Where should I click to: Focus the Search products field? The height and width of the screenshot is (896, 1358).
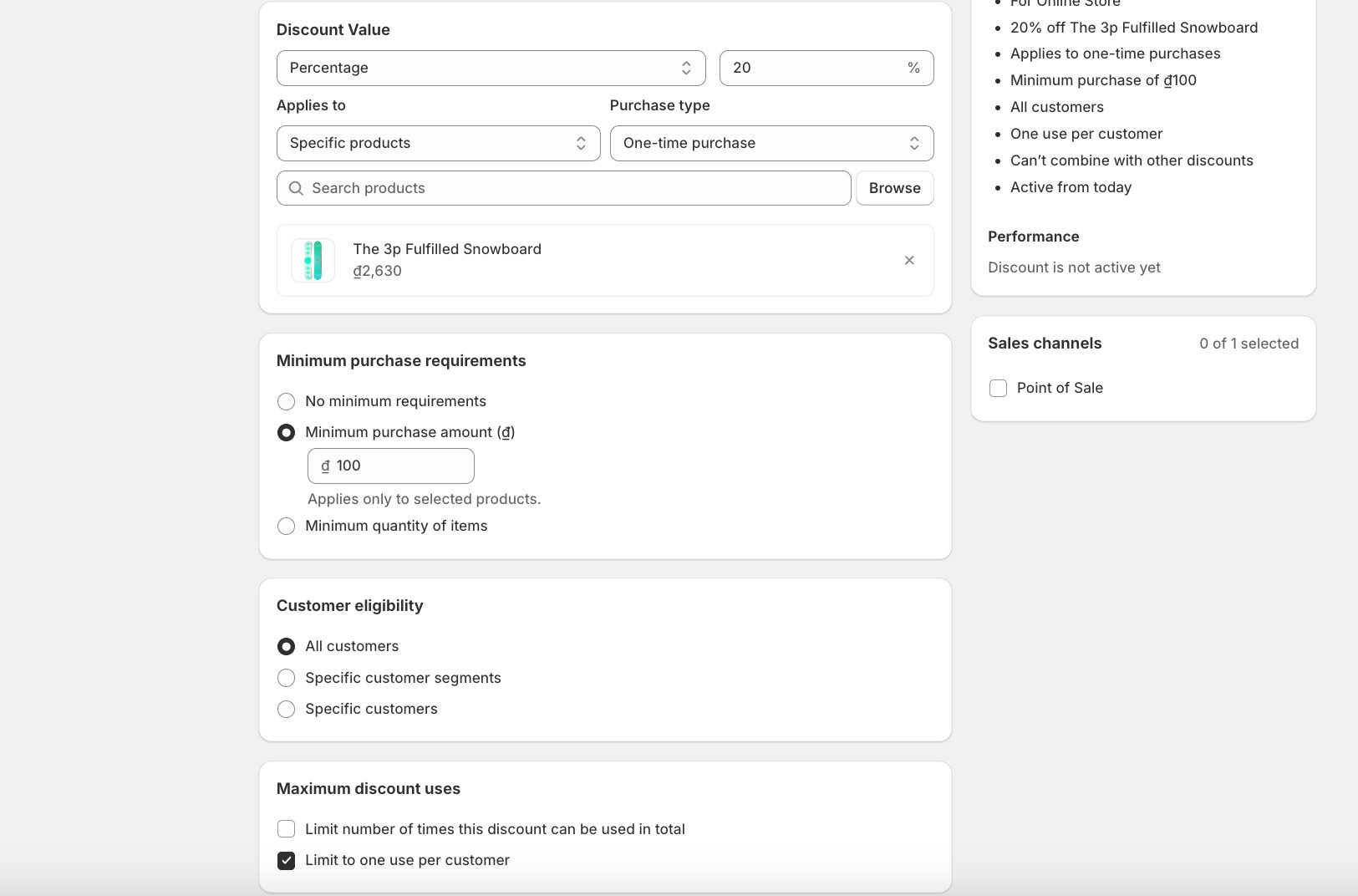pos(575,189)
